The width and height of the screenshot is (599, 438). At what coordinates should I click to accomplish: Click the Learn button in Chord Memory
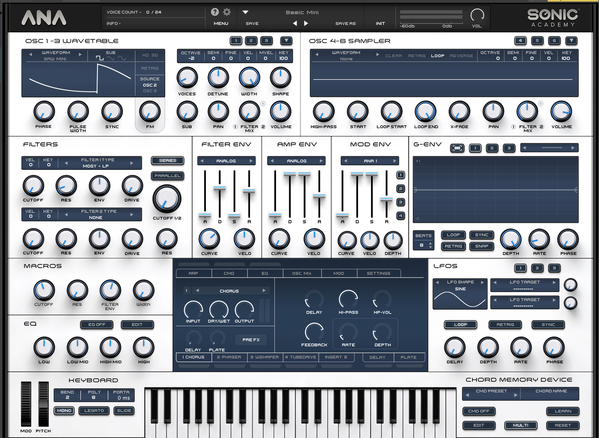tap(563, 411)
